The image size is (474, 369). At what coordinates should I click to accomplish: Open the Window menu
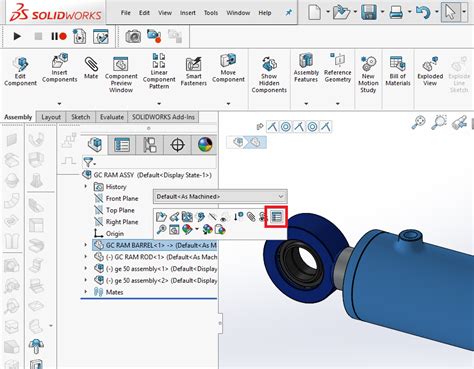pos(238,13)
